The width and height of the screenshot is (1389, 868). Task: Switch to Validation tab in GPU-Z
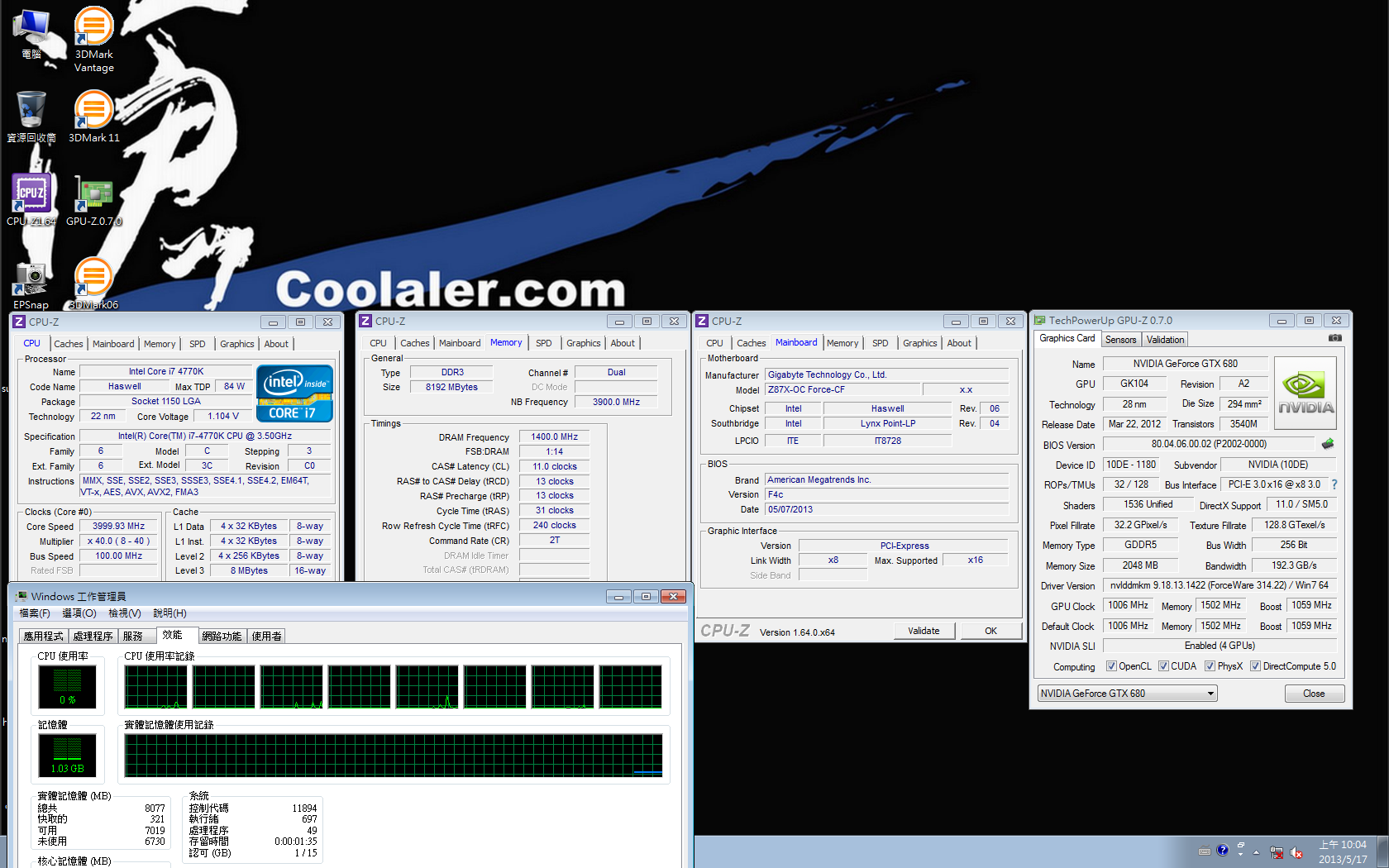click(1165, 340)
